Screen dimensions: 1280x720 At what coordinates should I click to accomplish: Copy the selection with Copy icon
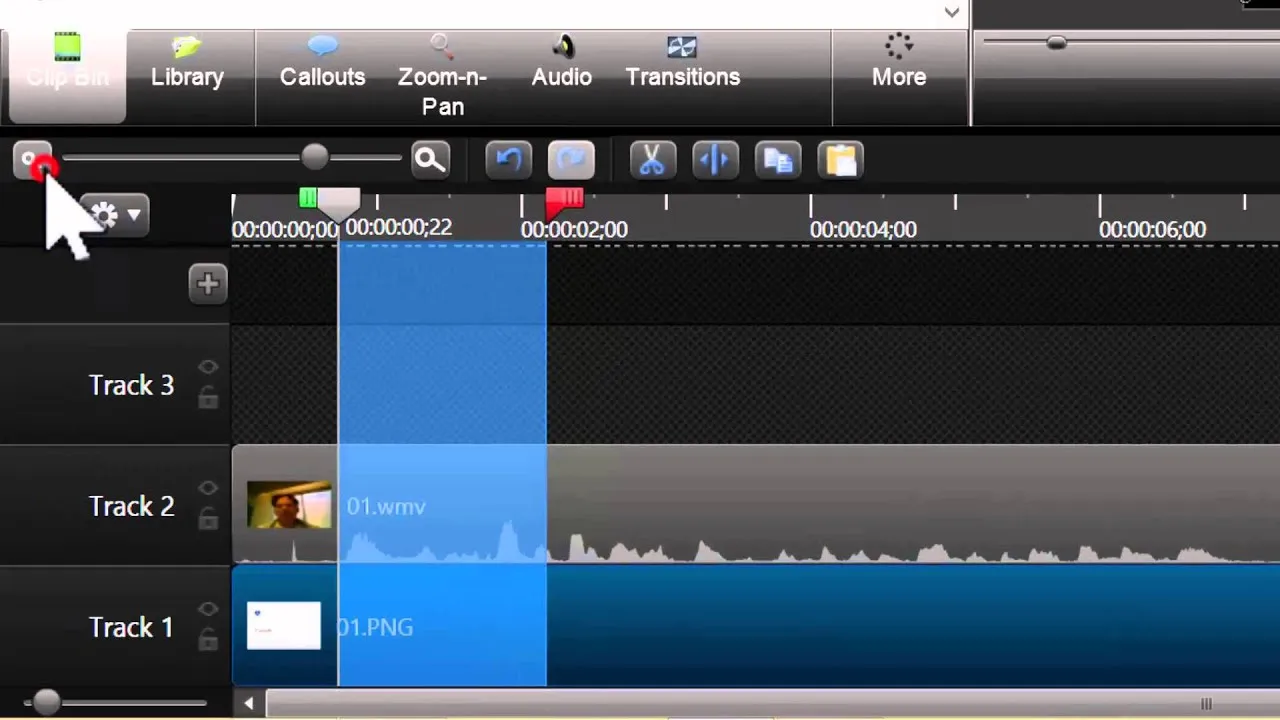[777, 160]
